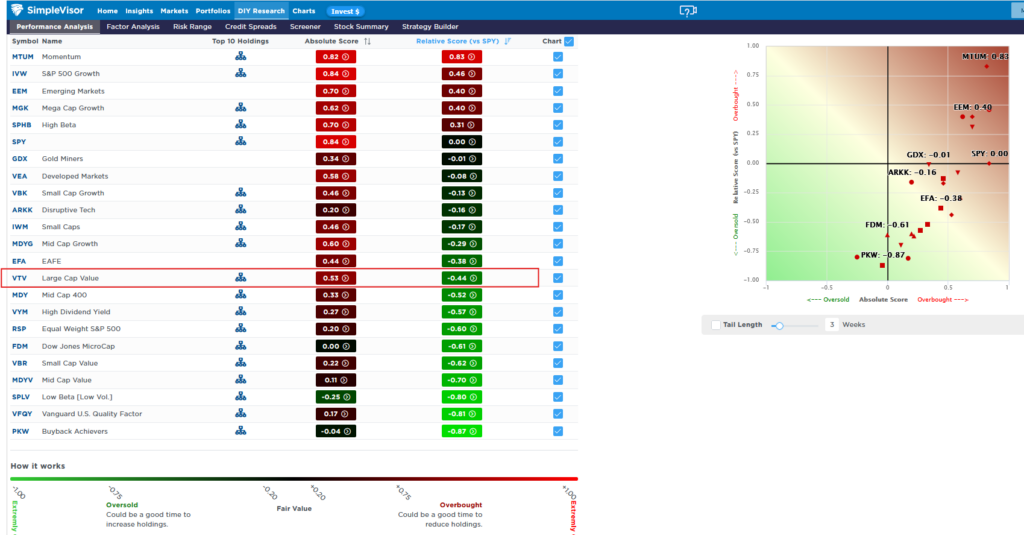Expand FDM absolute score 0.00 arrow

pos(346,346)
